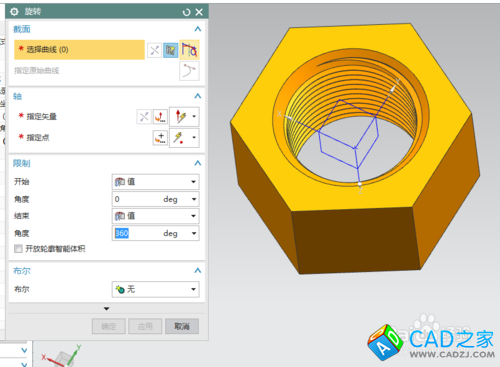Open the point dialog icon
The height and width of the screenshot is (367, 500).
click(160, 137)
